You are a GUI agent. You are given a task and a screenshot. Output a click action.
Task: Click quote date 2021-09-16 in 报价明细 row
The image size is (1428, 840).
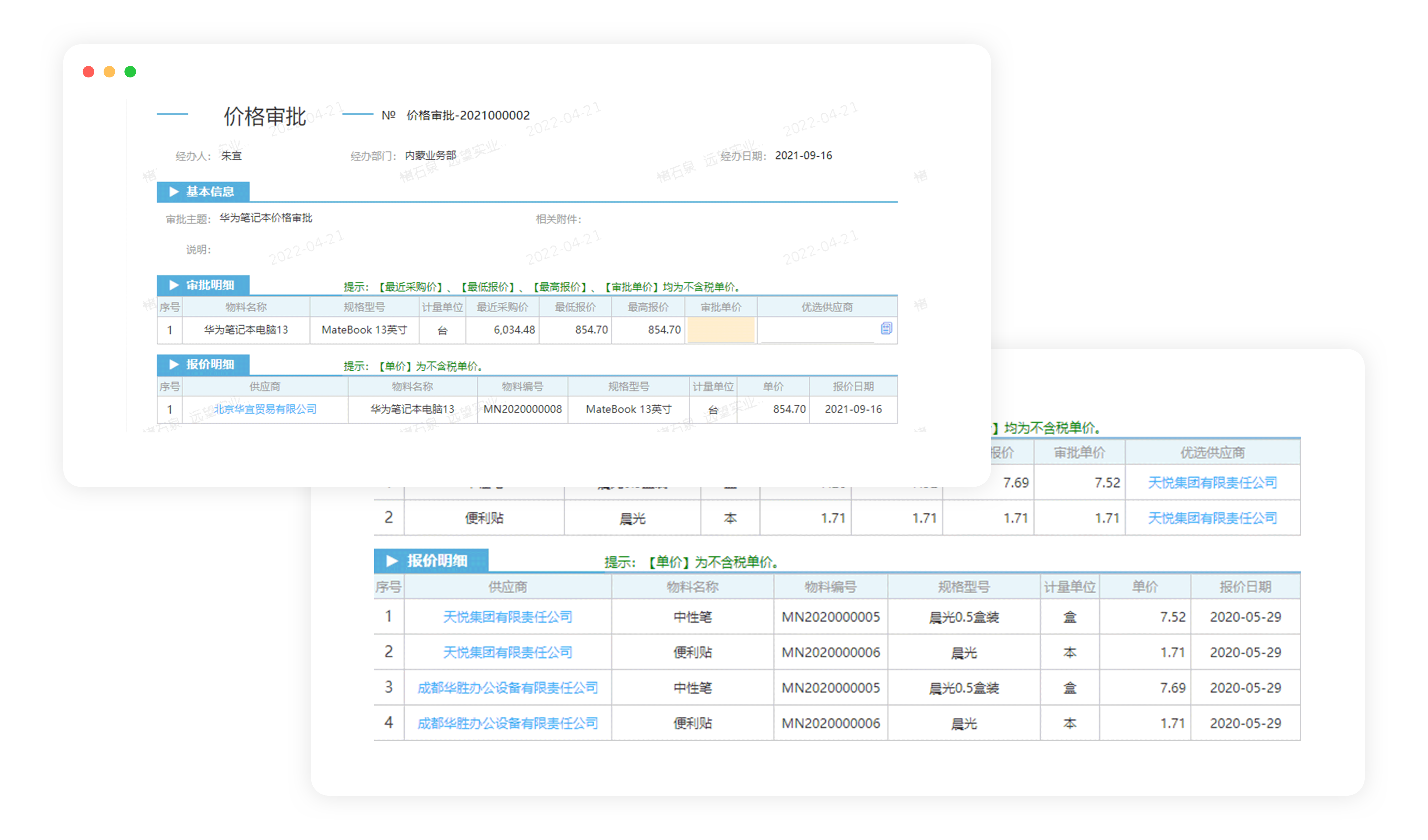(x=853, y=409)
